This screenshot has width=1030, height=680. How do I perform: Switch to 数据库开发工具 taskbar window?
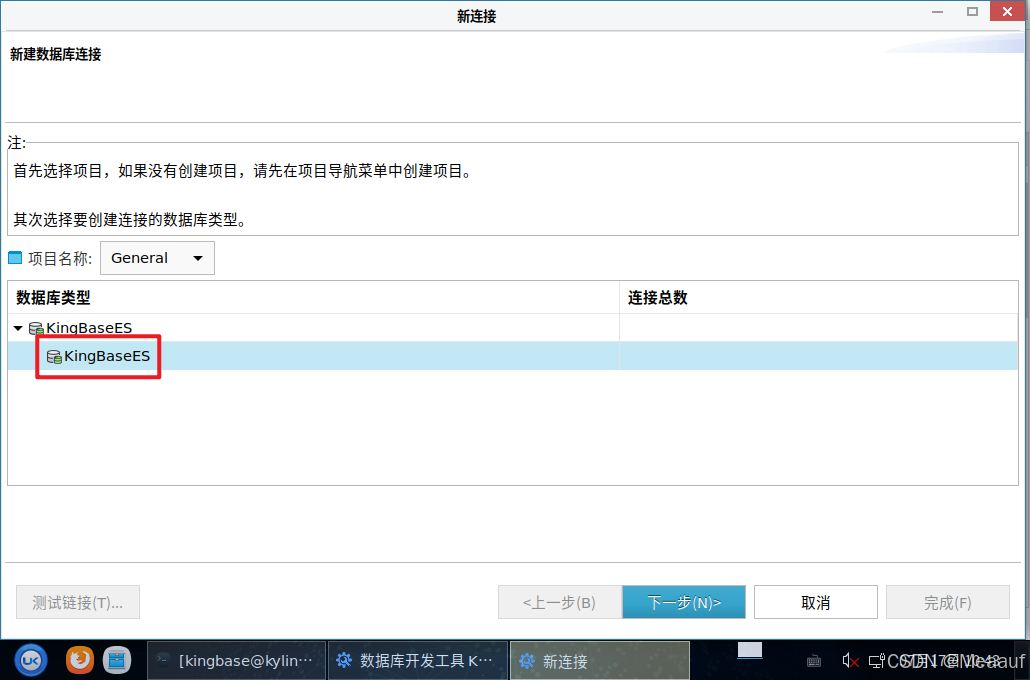(x=418, y=660)
